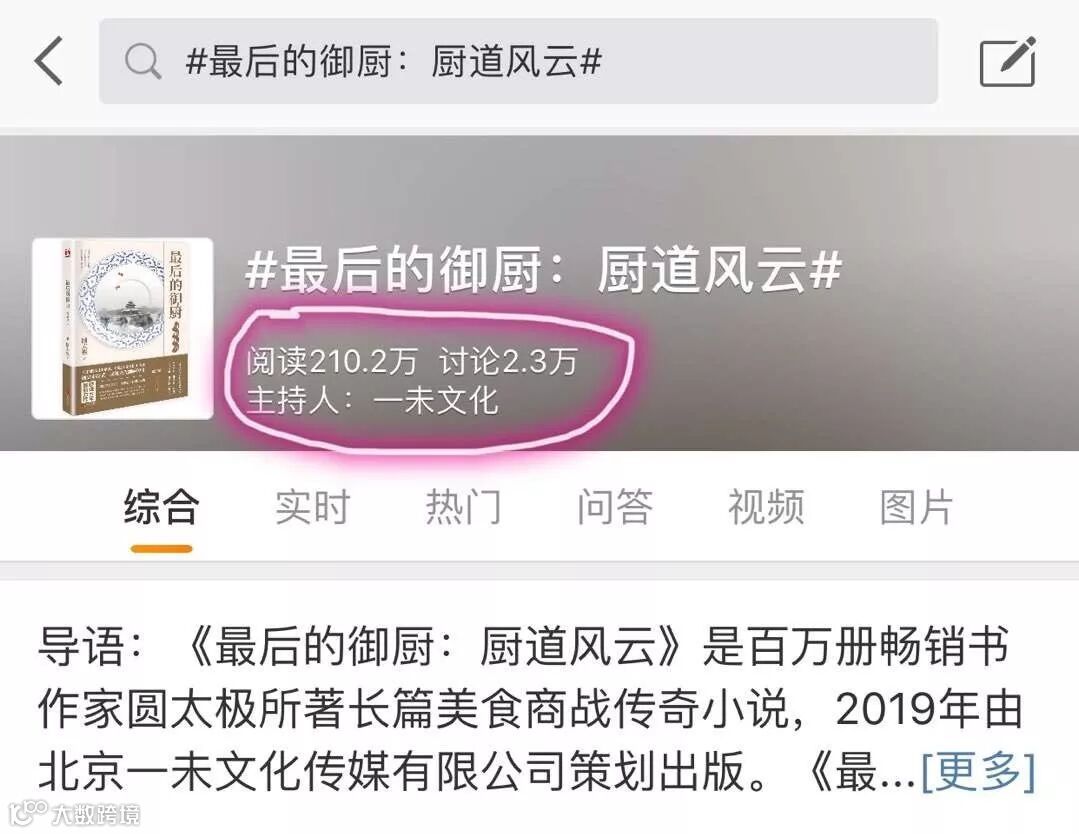The image size is (1079, 834).
Task: Open the compose post icon
Action: click(1007, 62)
